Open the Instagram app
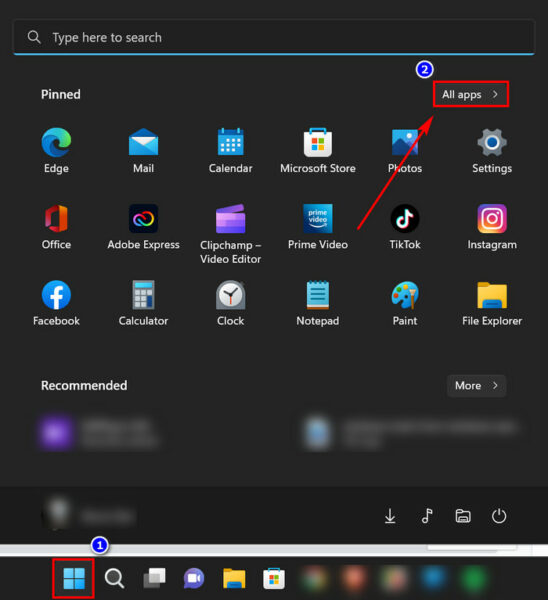This screenshot has width=548, height=600. (492, 227)
